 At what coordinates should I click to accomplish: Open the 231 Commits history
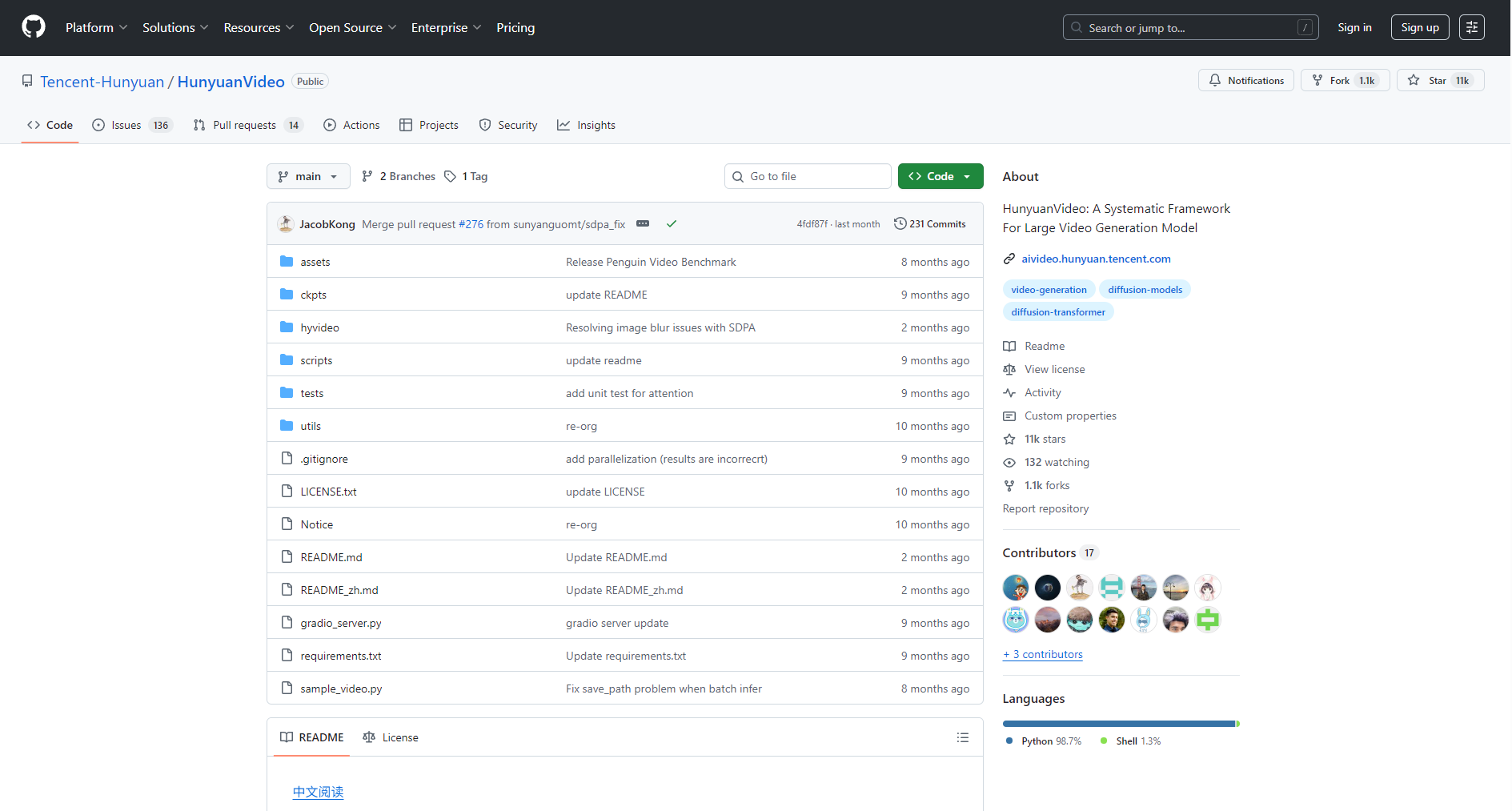pos(929,223)
